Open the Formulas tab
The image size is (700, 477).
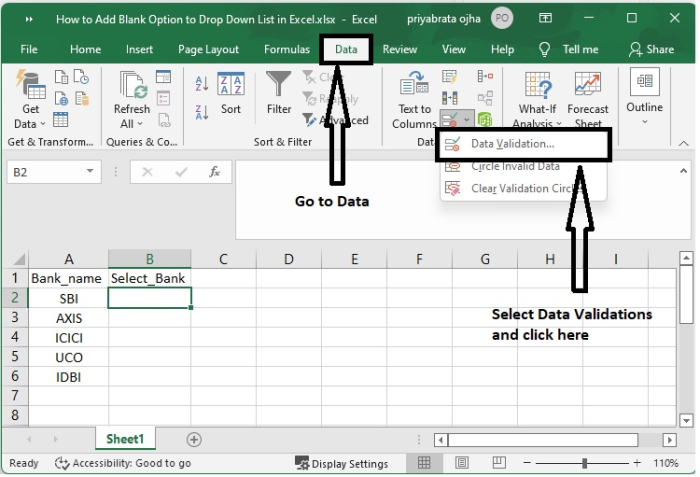(x=287, y=49)
